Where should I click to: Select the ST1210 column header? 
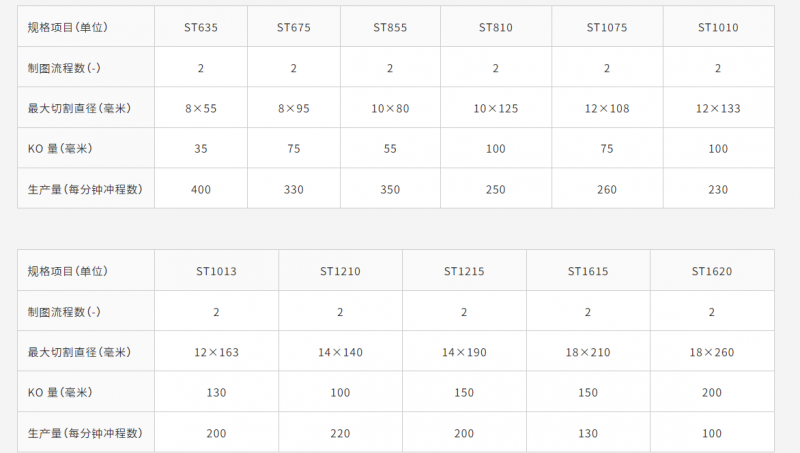pos(340,271)
